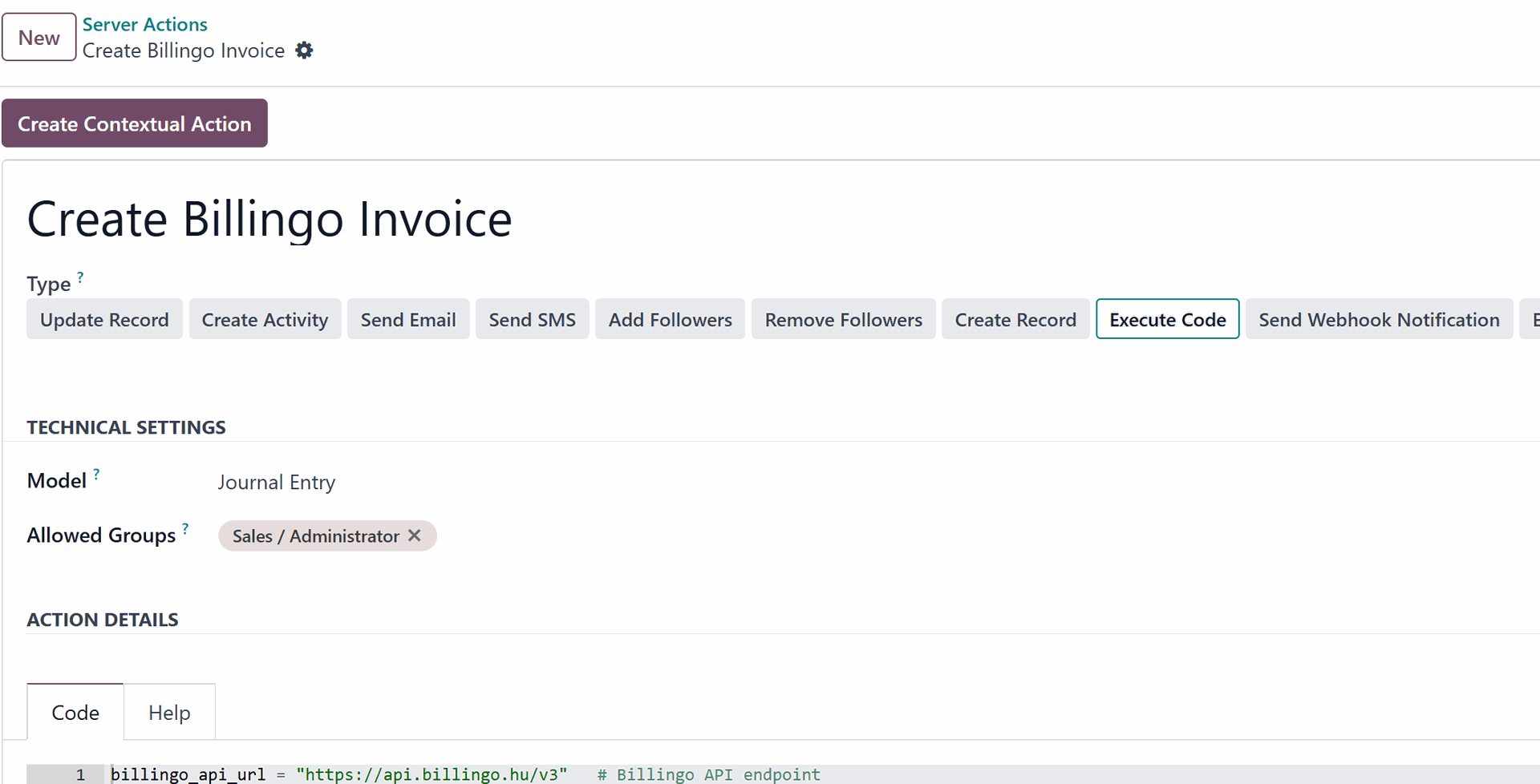Show help tooltip for Model field
The height and width of the screenshot is (784, 1540).
[96, 474]
